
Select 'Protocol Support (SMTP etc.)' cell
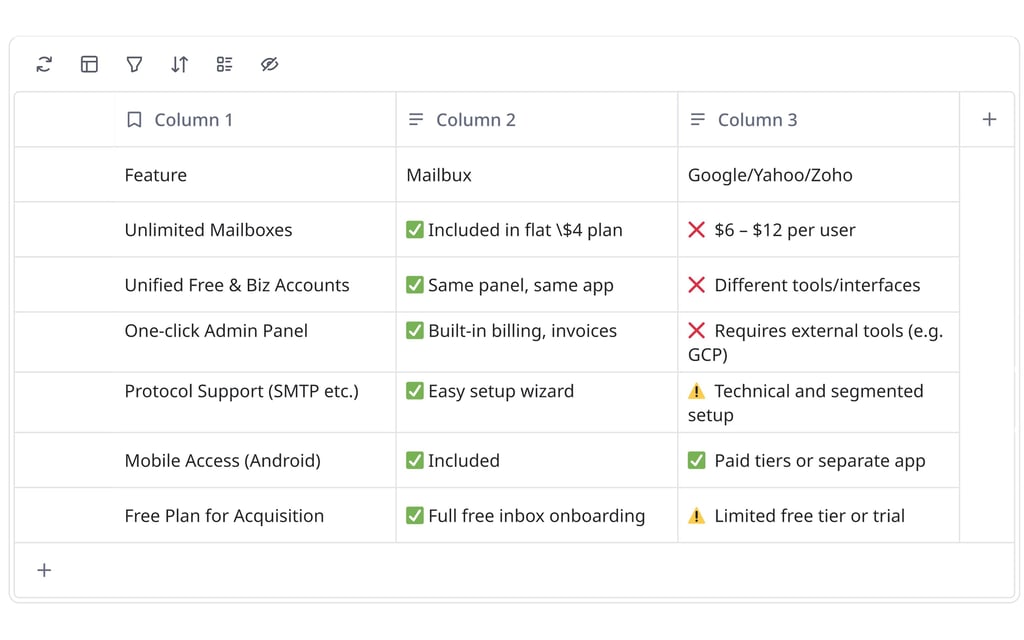point(255,403)
